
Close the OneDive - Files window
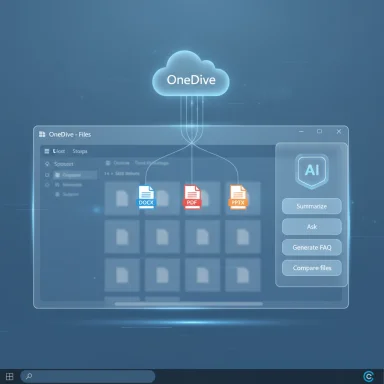339,131
